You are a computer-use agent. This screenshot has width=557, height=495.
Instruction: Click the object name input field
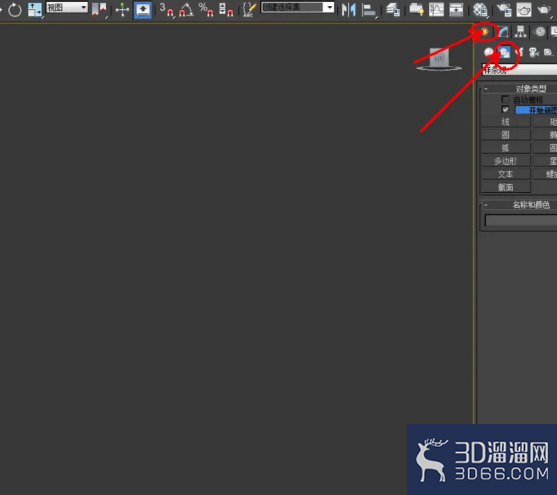click(x=521, y=220)
